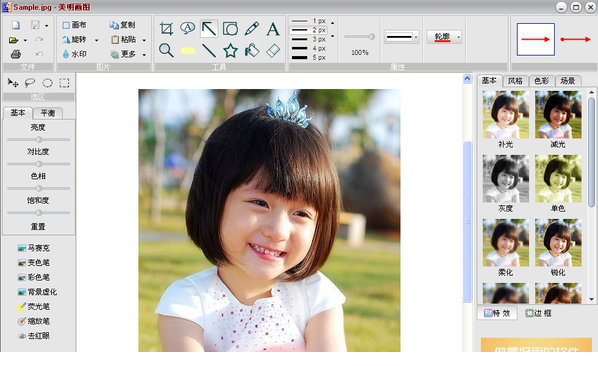Select the eraser tool
This screenshot has width=598, height=366.
point(273,50)
